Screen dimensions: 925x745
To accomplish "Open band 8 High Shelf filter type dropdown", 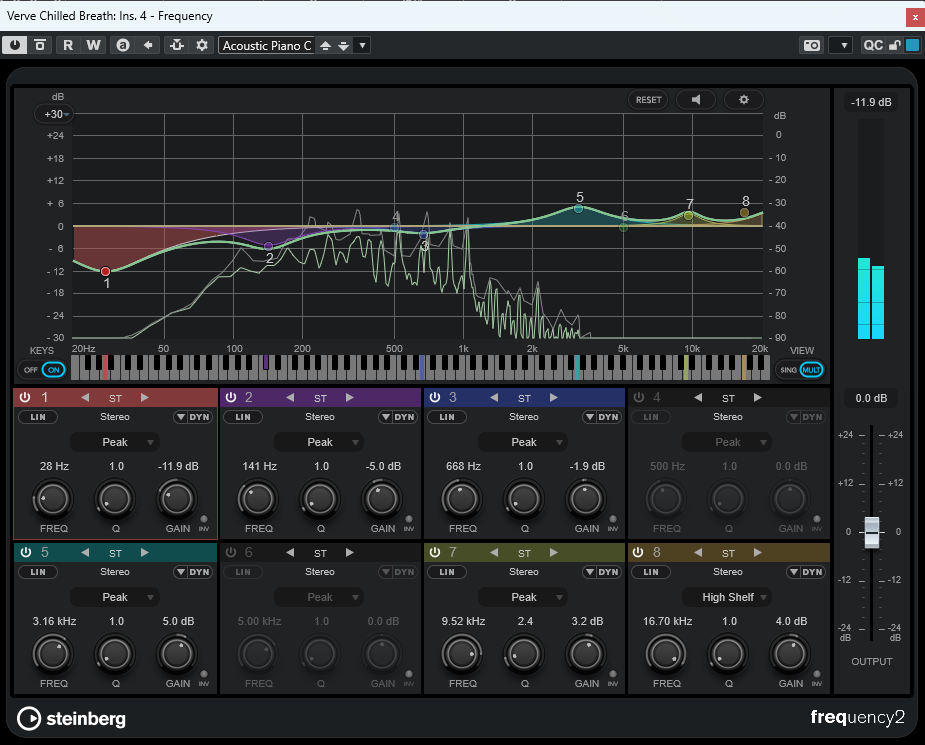I will [x=727, y=597].
